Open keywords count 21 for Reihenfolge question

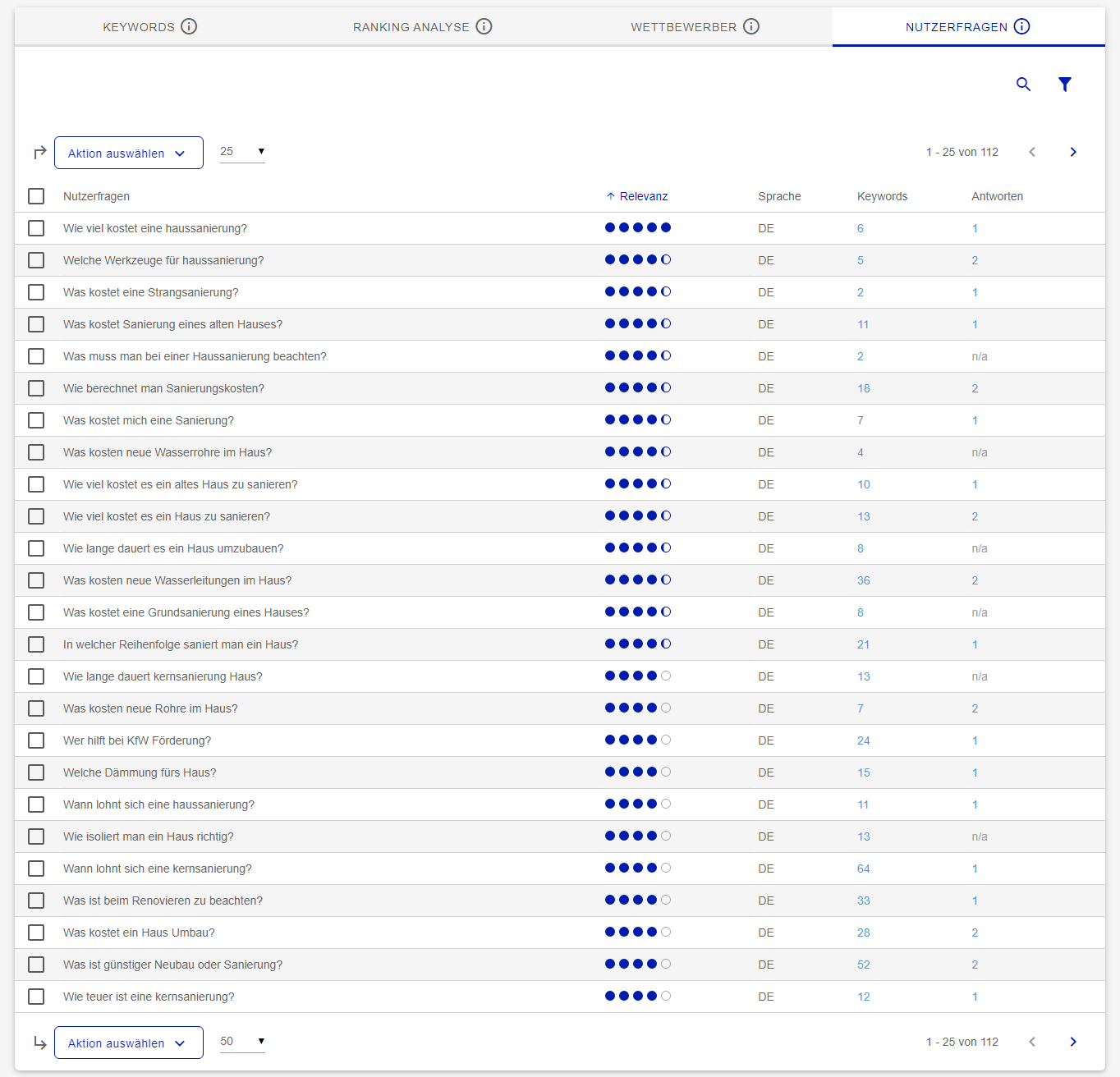(864, 644)
